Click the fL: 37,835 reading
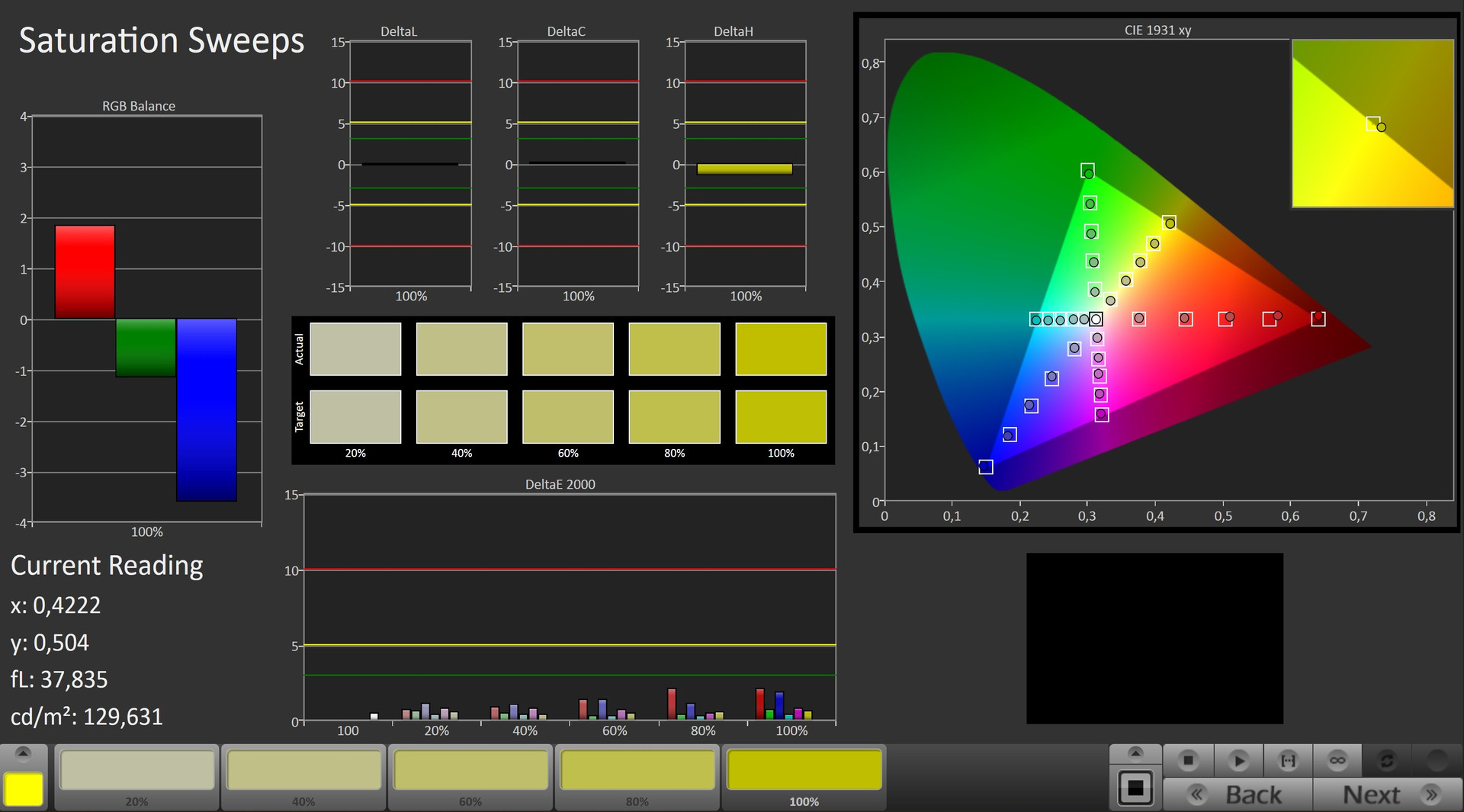 (59, 679)
